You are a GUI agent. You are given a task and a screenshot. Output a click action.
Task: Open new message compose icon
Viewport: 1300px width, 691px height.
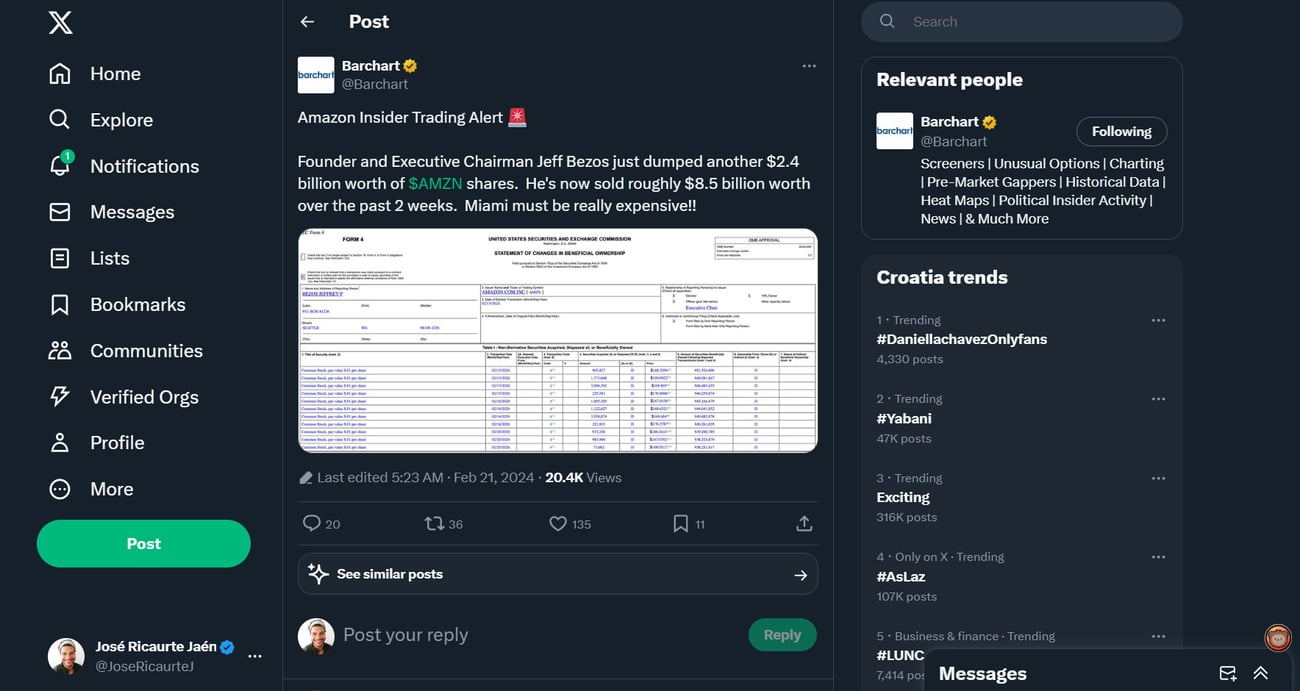[1228, 673]
